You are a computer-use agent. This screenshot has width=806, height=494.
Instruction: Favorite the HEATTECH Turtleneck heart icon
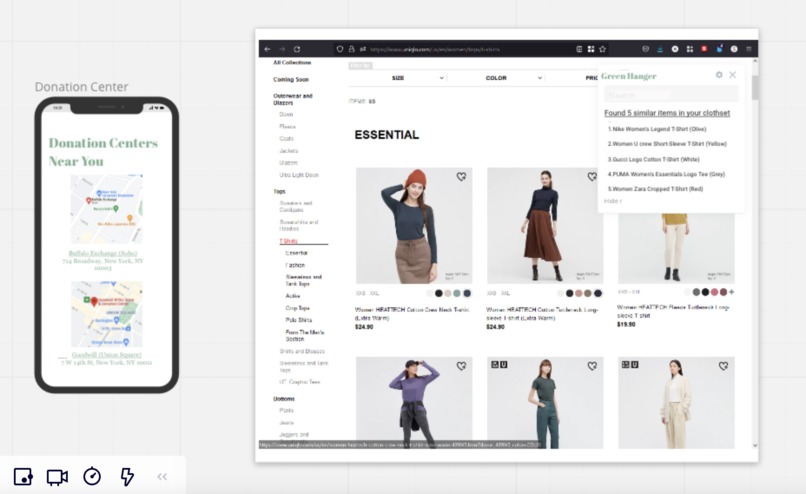[x=592, y=176]
